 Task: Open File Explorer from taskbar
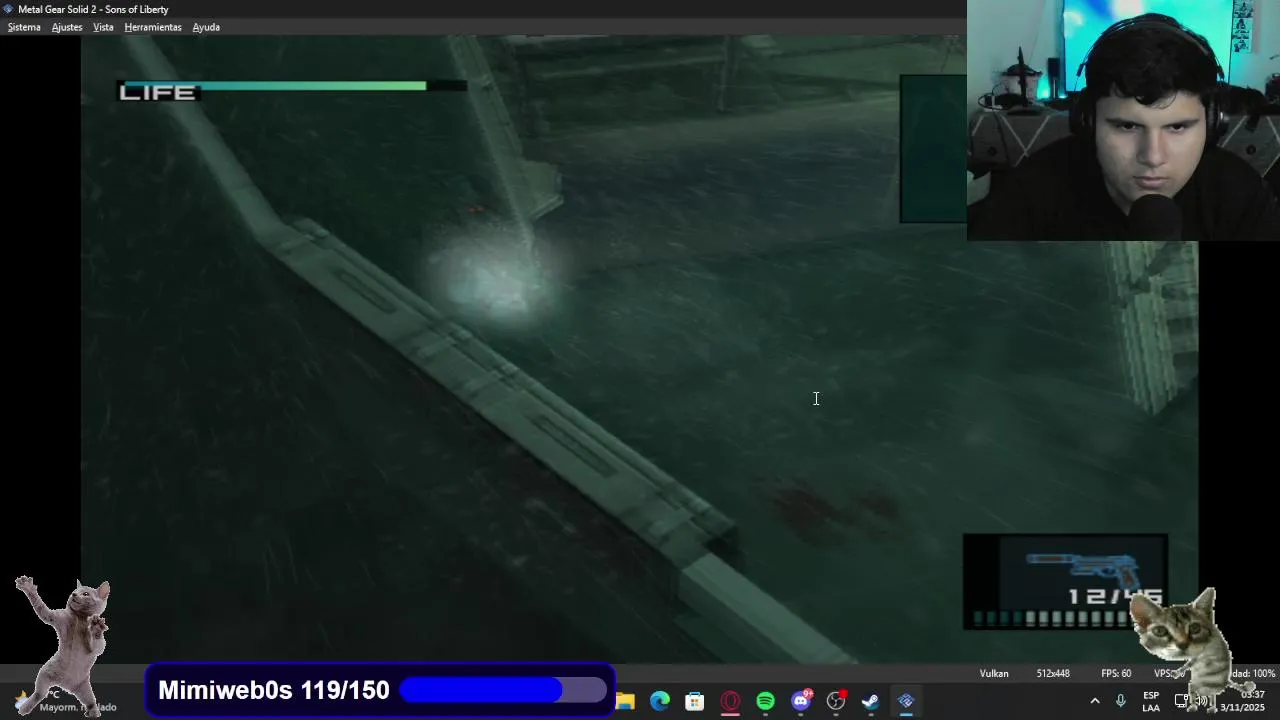tap(625, 701)
